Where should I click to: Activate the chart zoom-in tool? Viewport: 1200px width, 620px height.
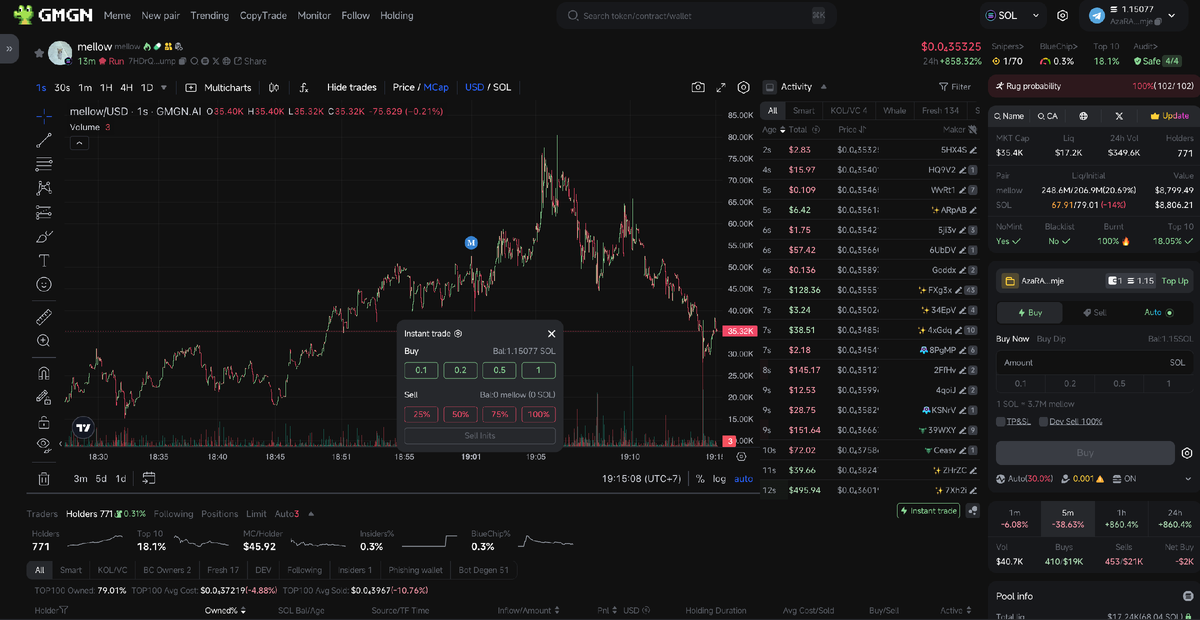44,341
